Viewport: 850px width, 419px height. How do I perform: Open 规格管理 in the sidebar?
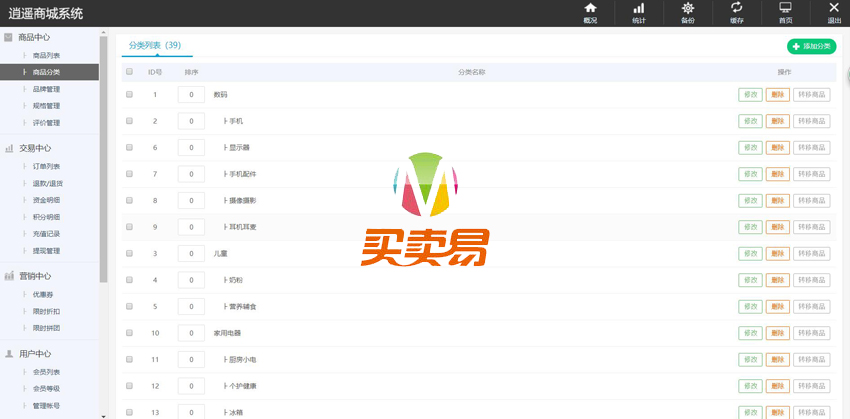(x=46, y=106)
